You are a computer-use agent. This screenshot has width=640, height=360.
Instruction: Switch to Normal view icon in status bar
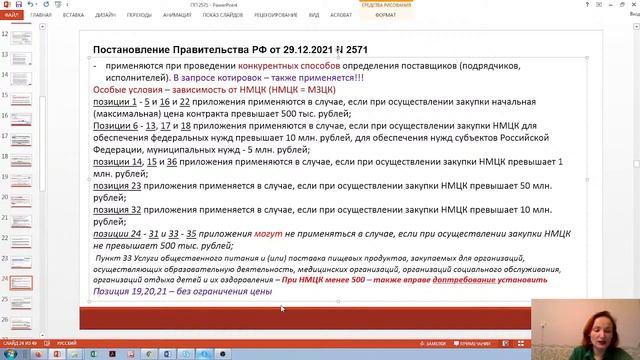click(506, 344)
